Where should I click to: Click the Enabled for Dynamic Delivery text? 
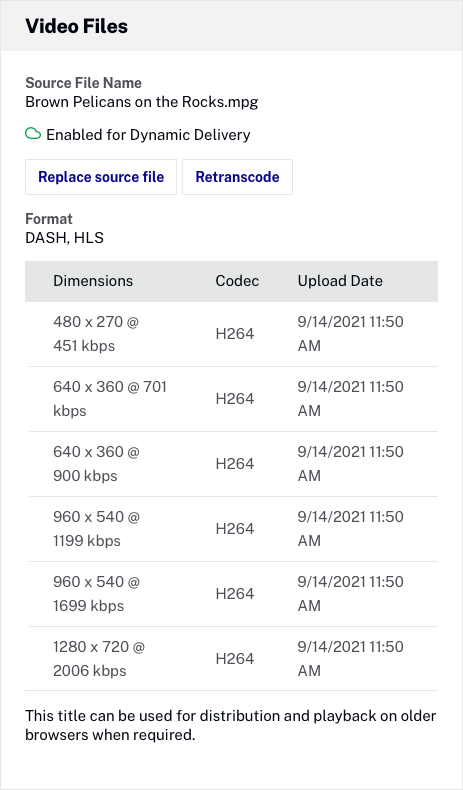[x=148, y=135]
